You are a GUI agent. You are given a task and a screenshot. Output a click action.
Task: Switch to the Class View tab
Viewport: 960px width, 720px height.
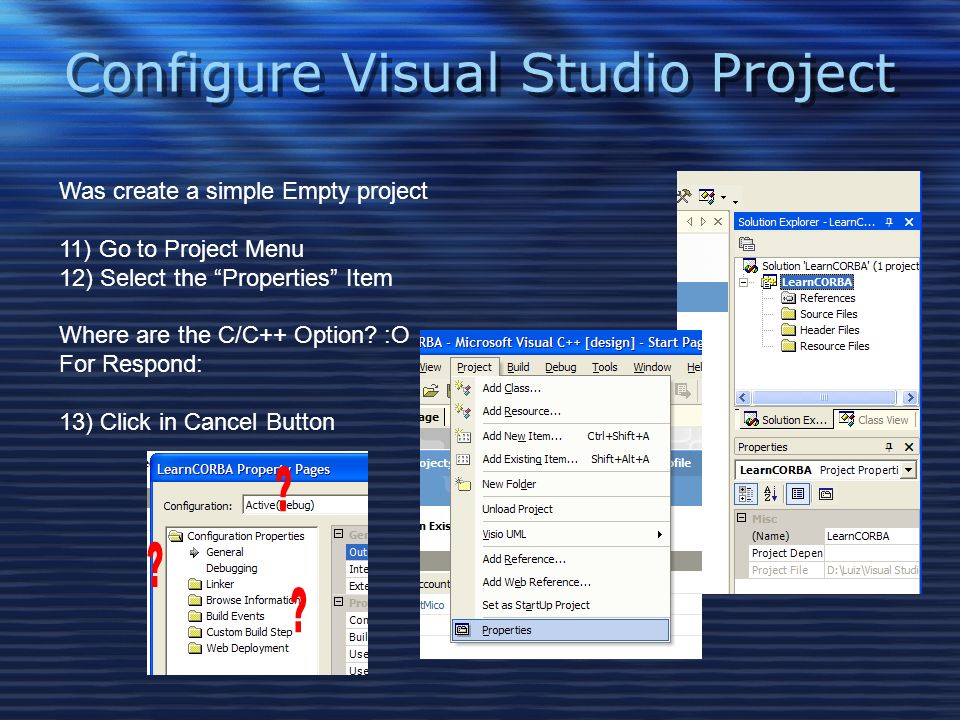(x=874, y=420)
